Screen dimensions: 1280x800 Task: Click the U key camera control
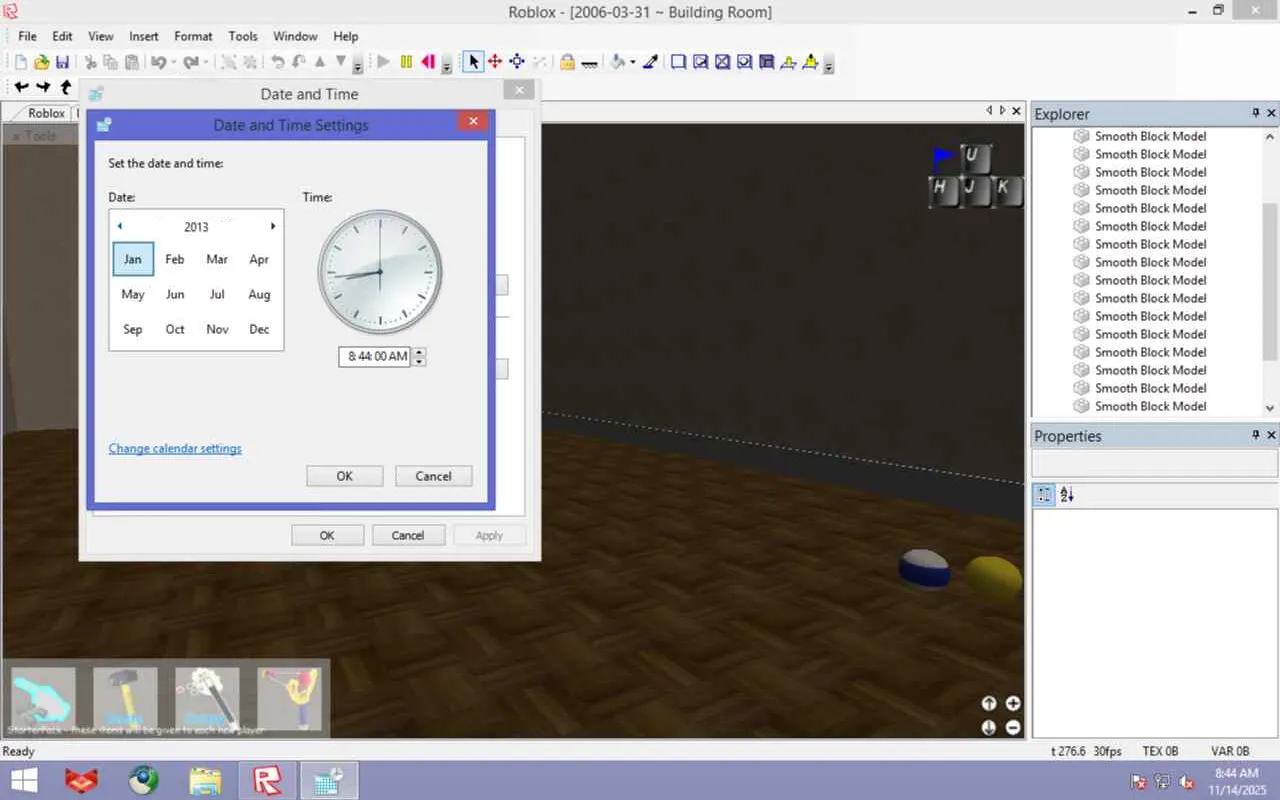coord(975,160)
